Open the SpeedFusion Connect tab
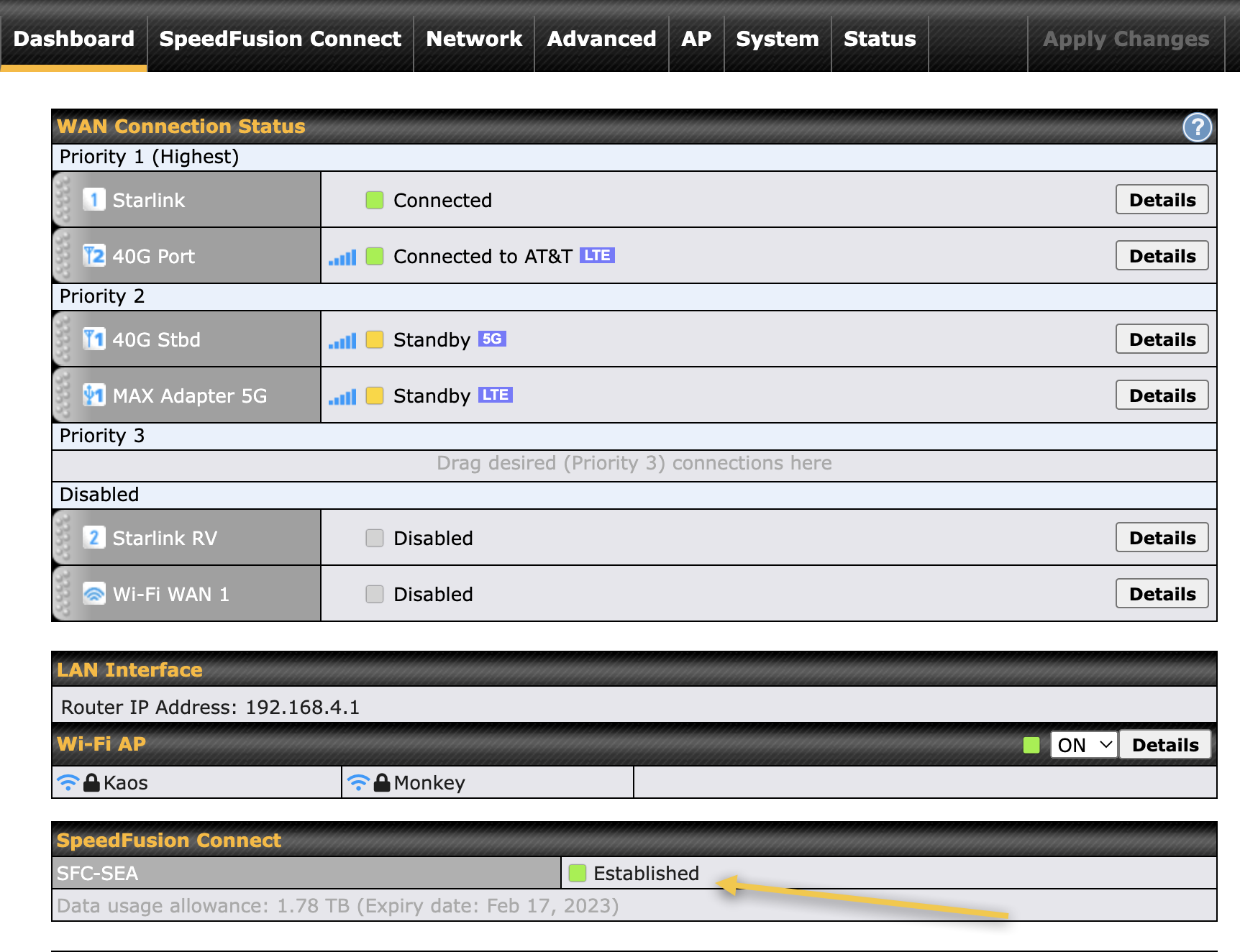Image resolution: width=1240 pixels, height=952 pixels. (279, 40)
